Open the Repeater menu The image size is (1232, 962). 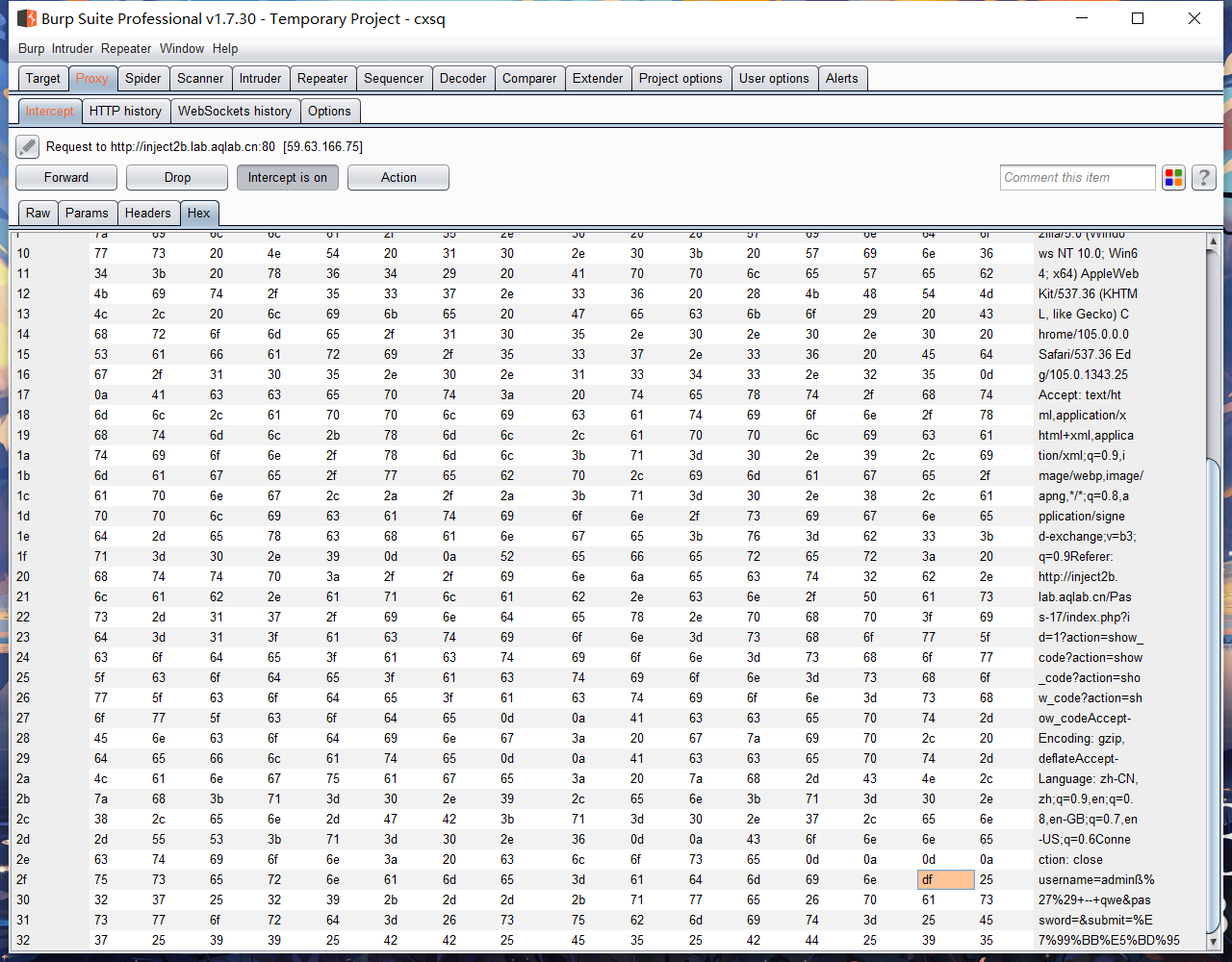coord(126,48)
